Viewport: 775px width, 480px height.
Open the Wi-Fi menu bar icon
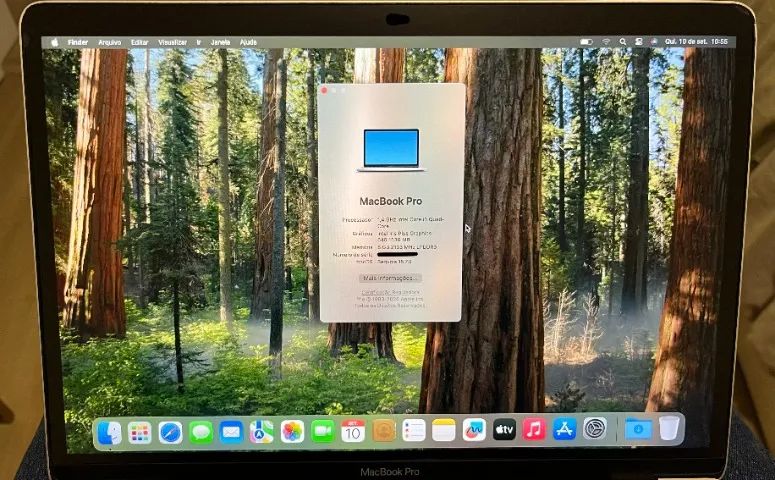[x=606, y=42]
